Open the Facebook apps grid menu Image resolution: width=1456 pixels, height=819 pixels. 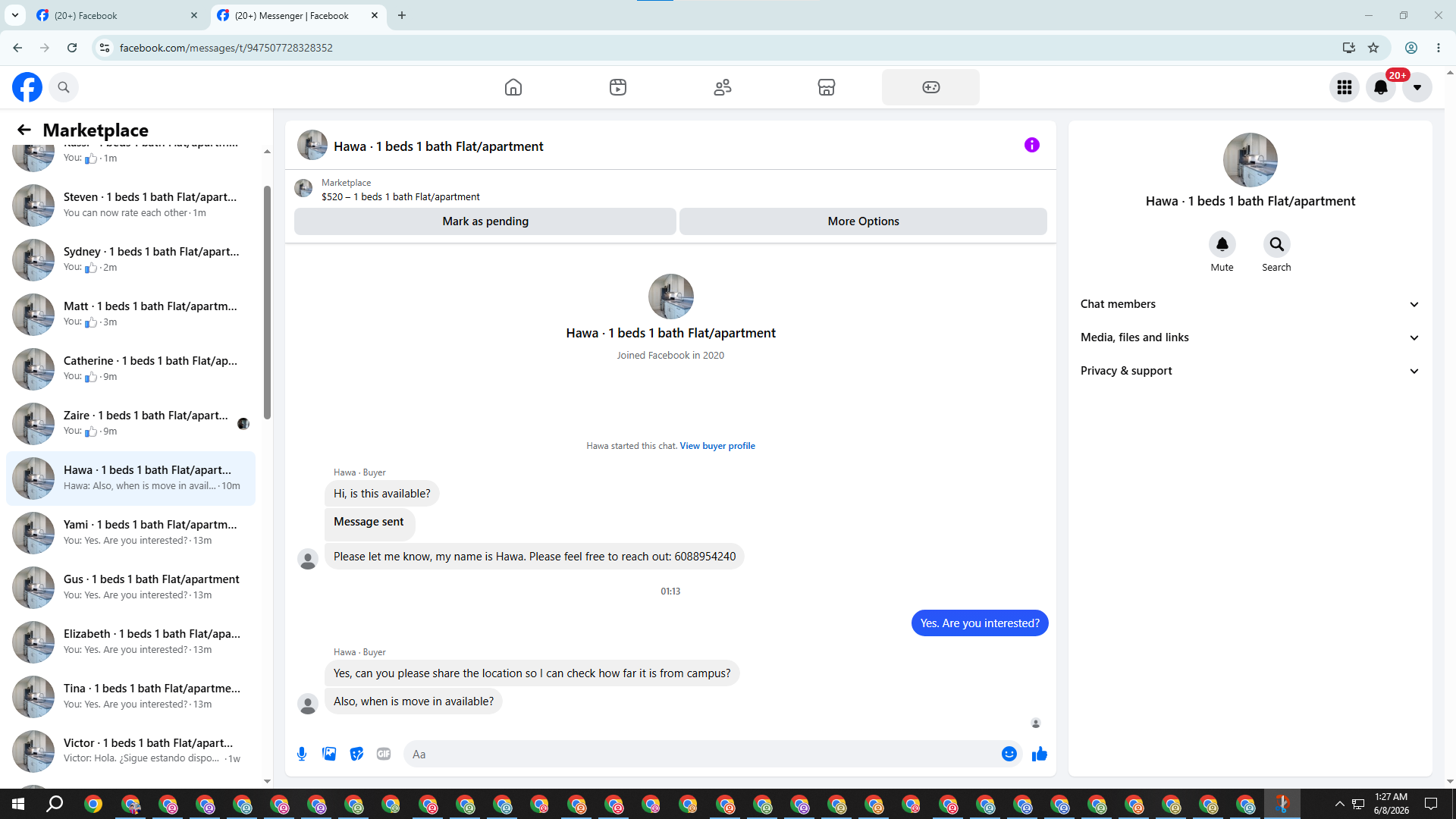tap(1345, 87)
